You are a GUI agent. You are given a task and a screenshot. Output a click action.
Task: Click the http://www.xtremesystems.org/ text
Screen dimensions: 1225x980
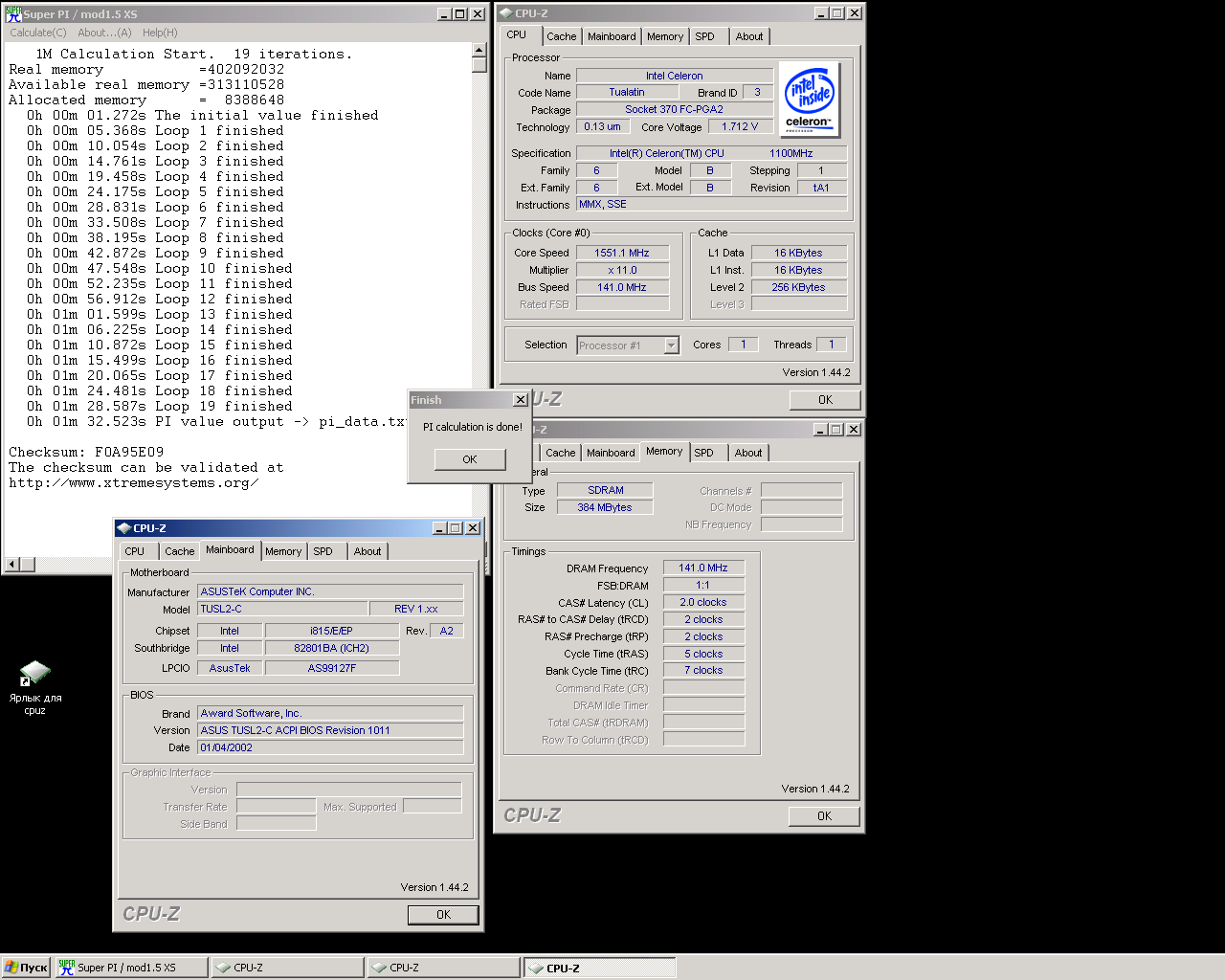coord(134,482)
